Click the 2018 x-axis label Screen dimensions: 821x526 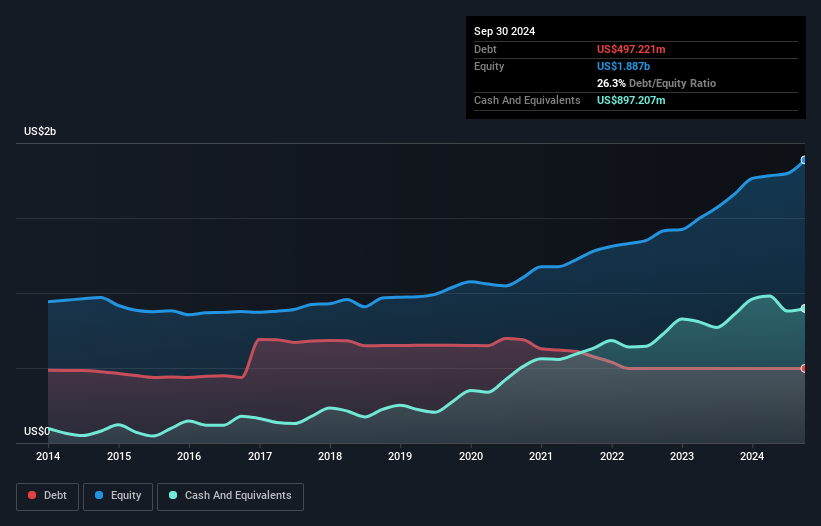(x=330, y=456)
